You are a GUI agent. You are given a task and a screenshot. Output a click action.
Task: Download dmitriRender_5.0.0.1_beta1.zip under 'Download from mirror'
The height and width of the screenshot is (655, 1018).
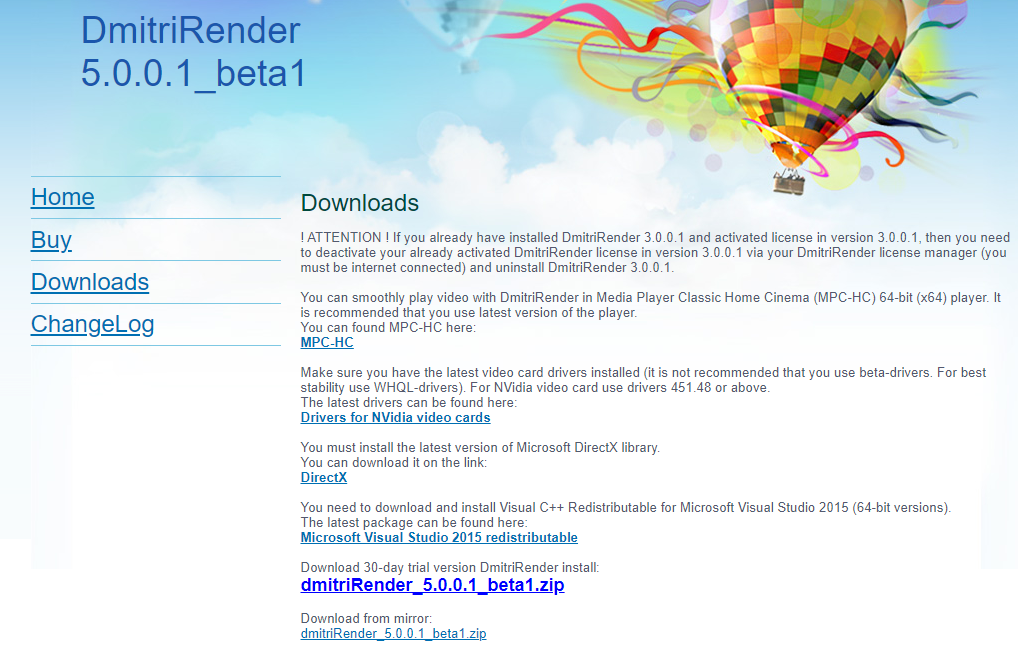[x=393, y=634]
